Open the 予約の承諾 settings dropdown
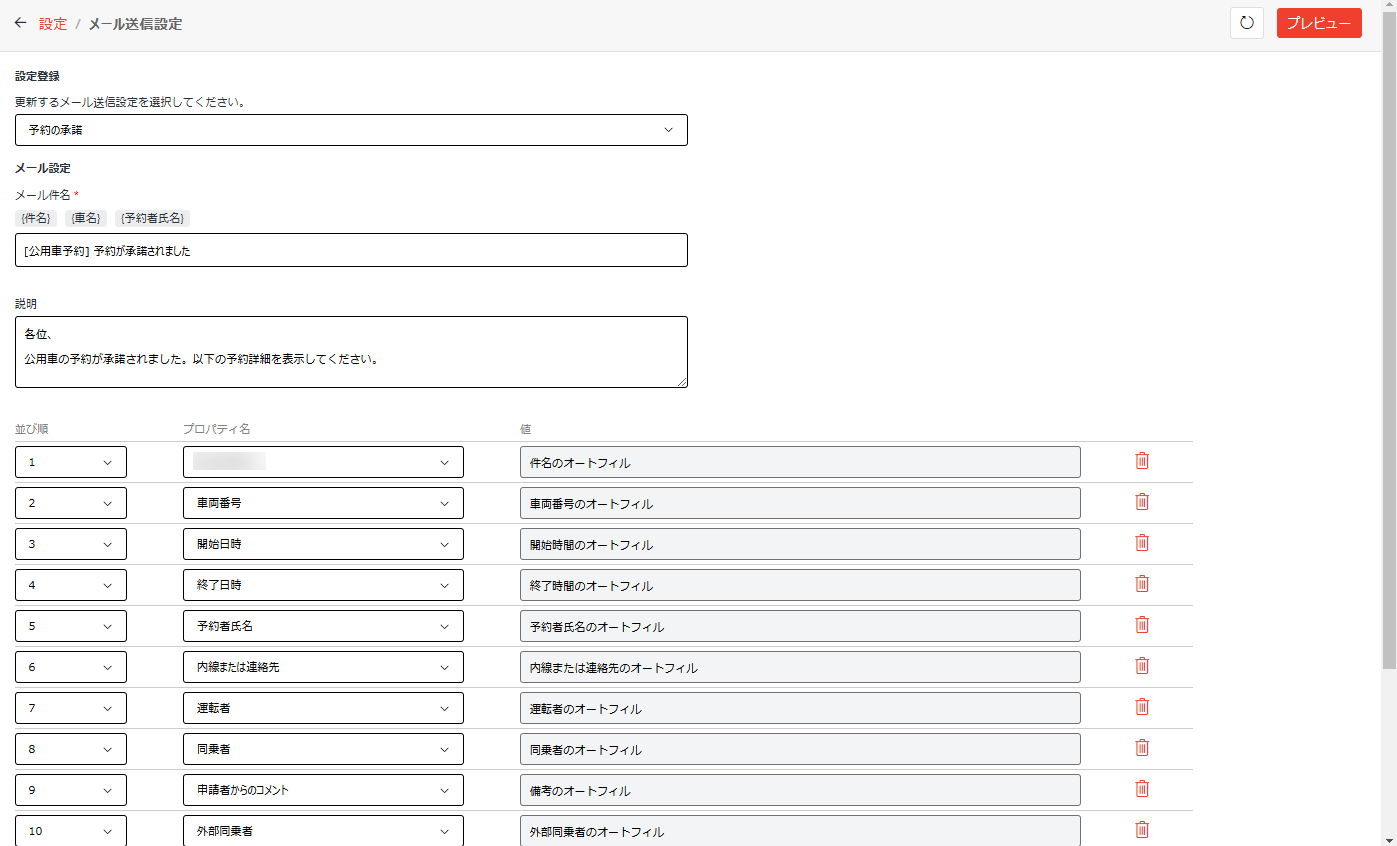The image size is (1397, 846). 351,130
